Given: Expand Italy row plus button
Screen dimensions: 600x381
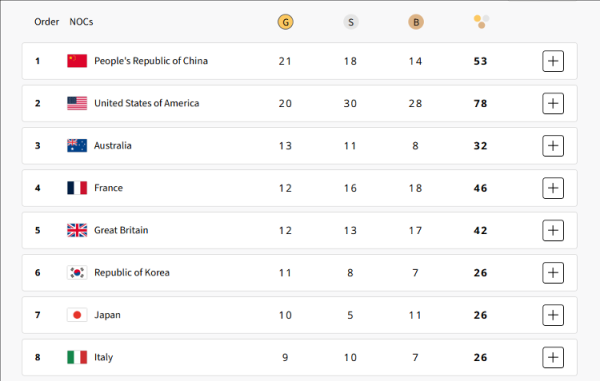Looking at the screenshot, I should 553,357.
